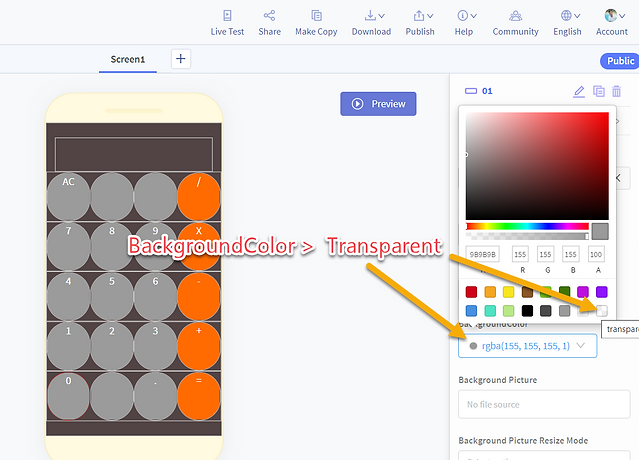Select the 01 component name label
This screenshot has width=639, height=460.
487,91
